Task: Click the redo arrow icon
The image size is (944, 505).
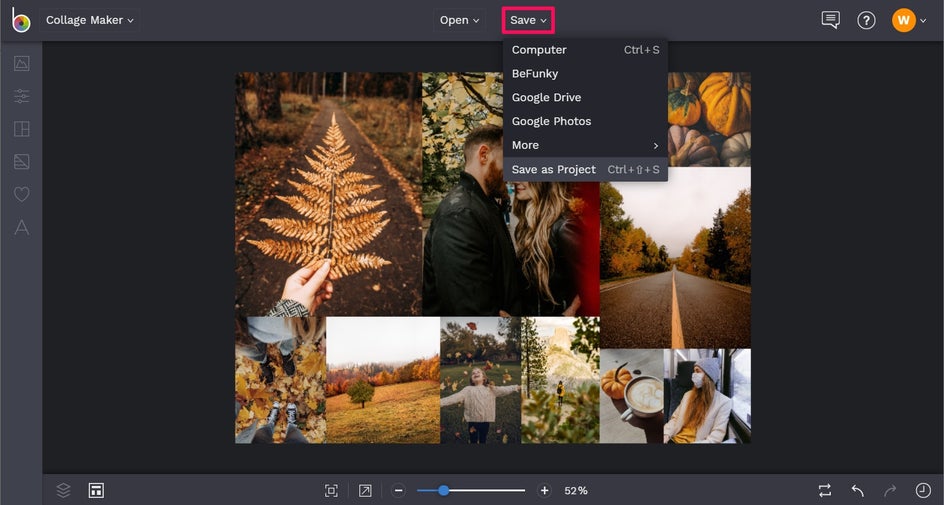Action: point(890,491)
